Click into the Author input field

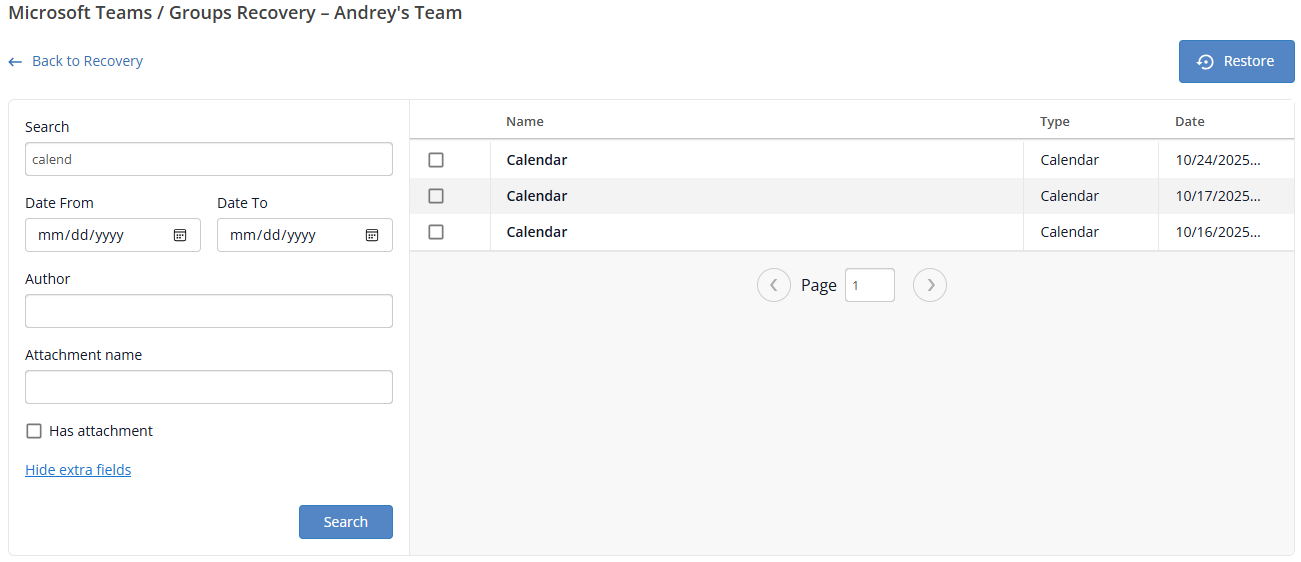(208, 311)
